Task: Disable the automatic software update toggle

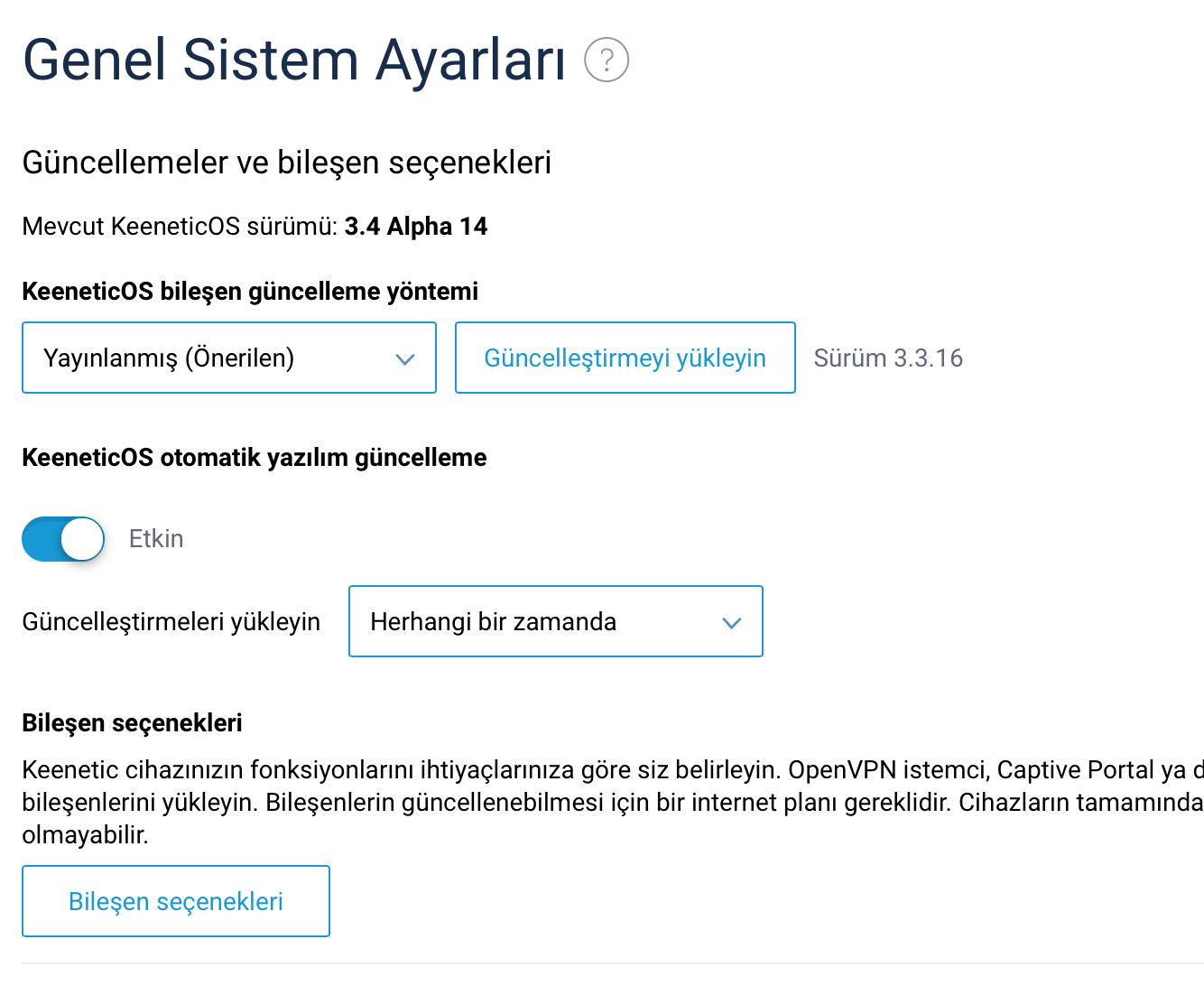Action: (x=63, y=539)
